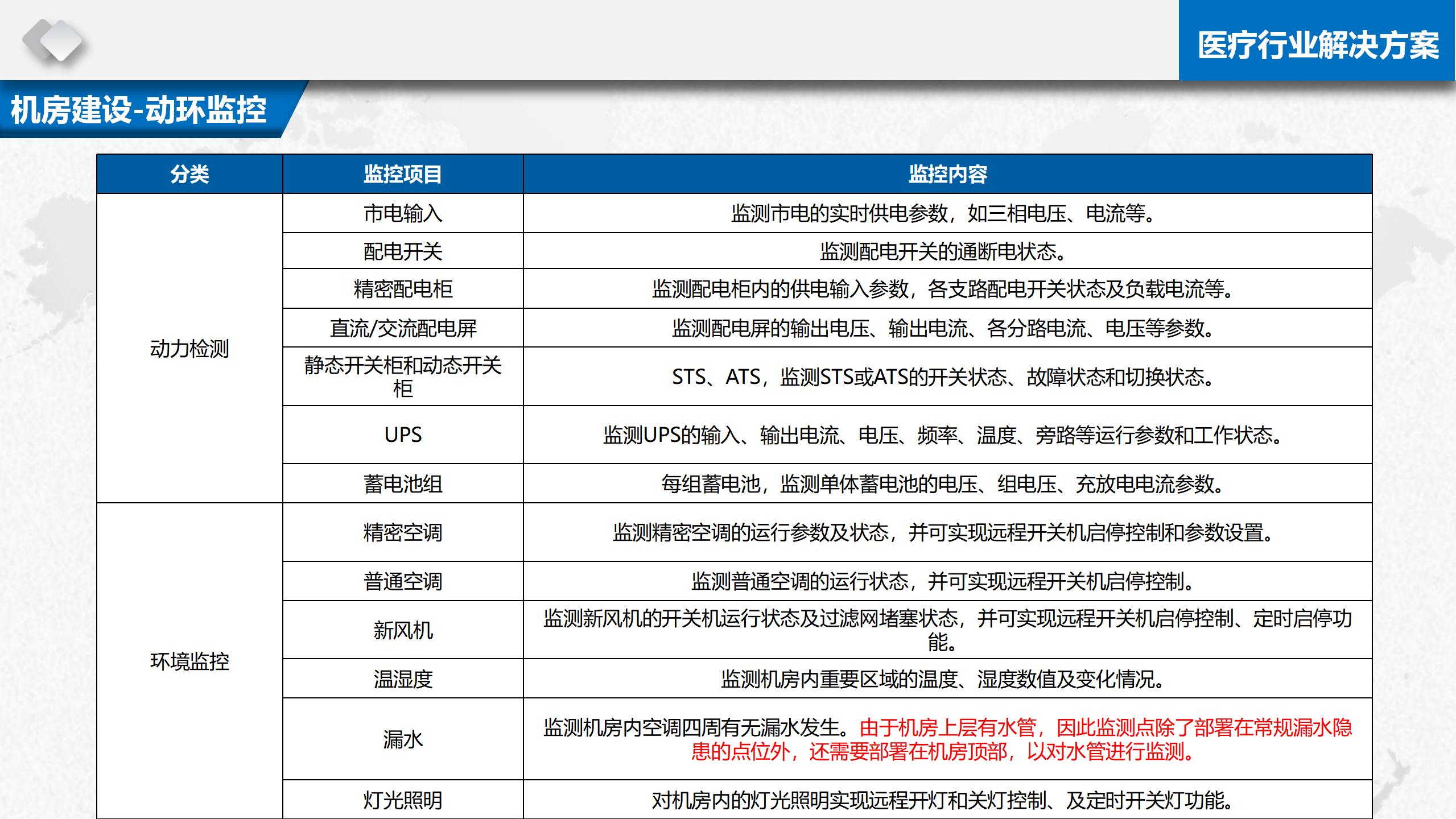Image resolution: width=1456 pixels, height=819 pixels.
Task: Click the 灯光照明 item cell
Action: click(403, 800)
